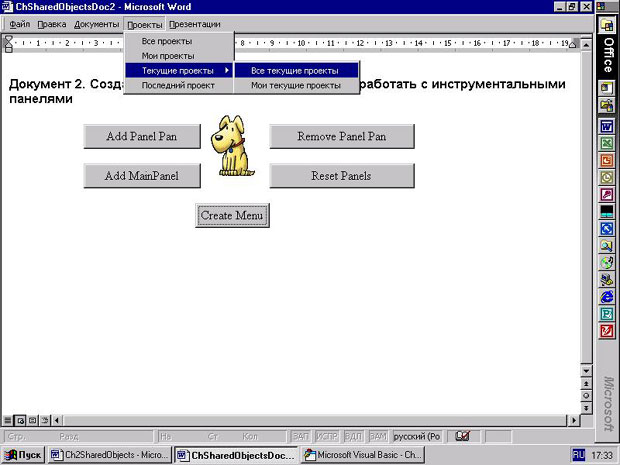
Task: Toggle the ИСПР track changes indicator
Action: pyautogui.click(x=326, y=436)
